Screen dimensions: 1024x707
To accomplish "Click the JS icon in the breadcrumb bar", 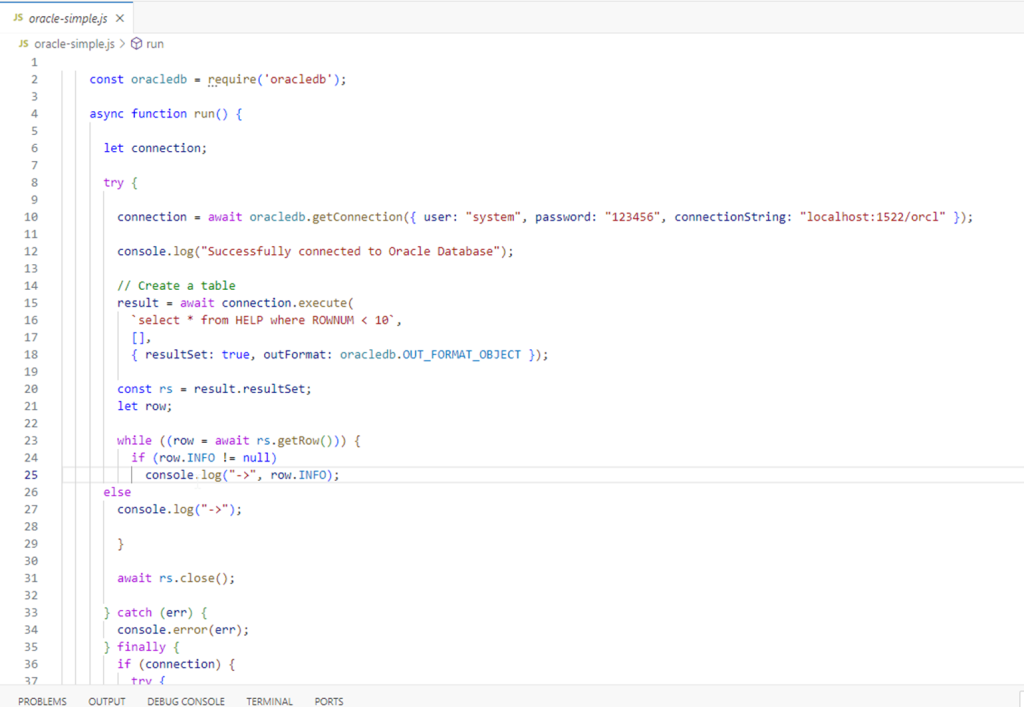I will pos(23,44).
